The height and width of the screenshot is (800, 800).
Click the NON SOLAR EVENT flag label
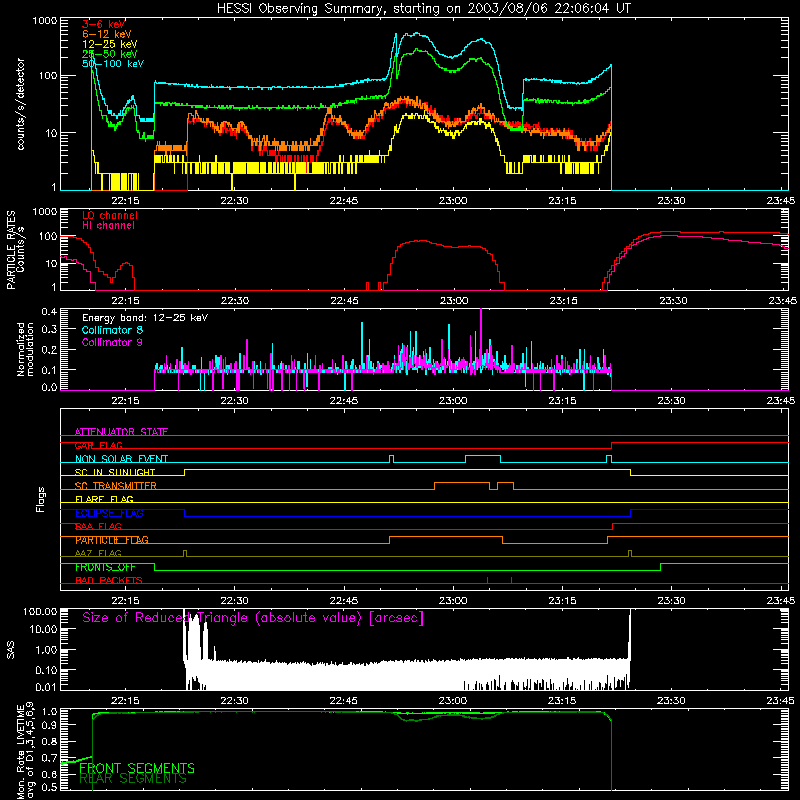[121, 459]
